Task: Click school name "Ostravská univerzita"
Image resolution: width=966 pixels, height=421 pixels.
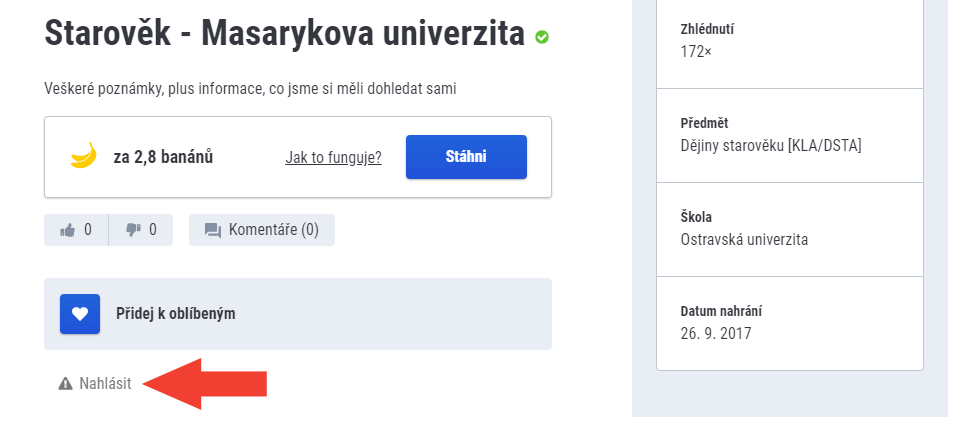Action: [744, 240]
